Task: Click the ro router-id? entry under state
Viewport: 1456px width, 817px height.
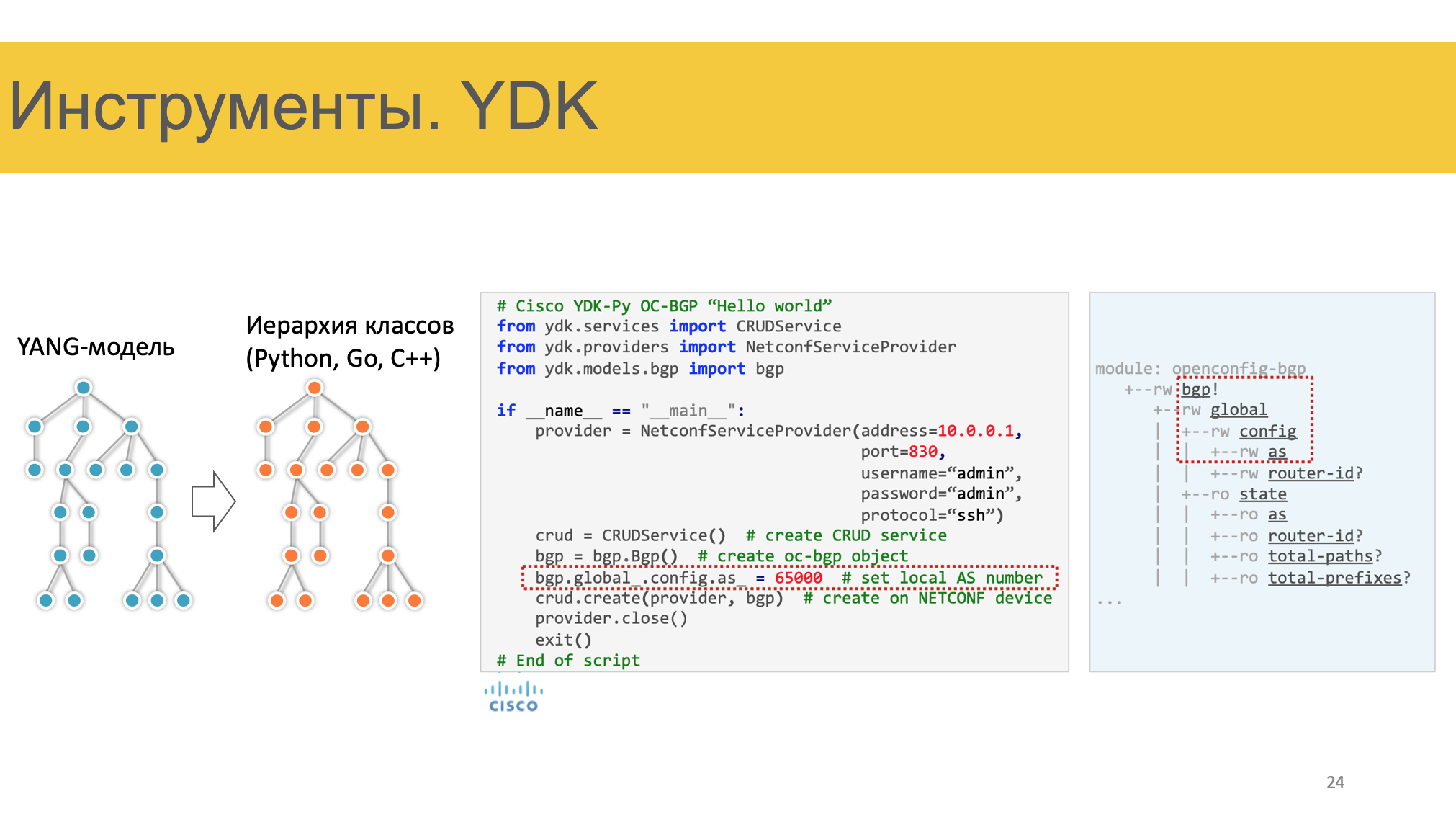Action: pos(1313,535)
